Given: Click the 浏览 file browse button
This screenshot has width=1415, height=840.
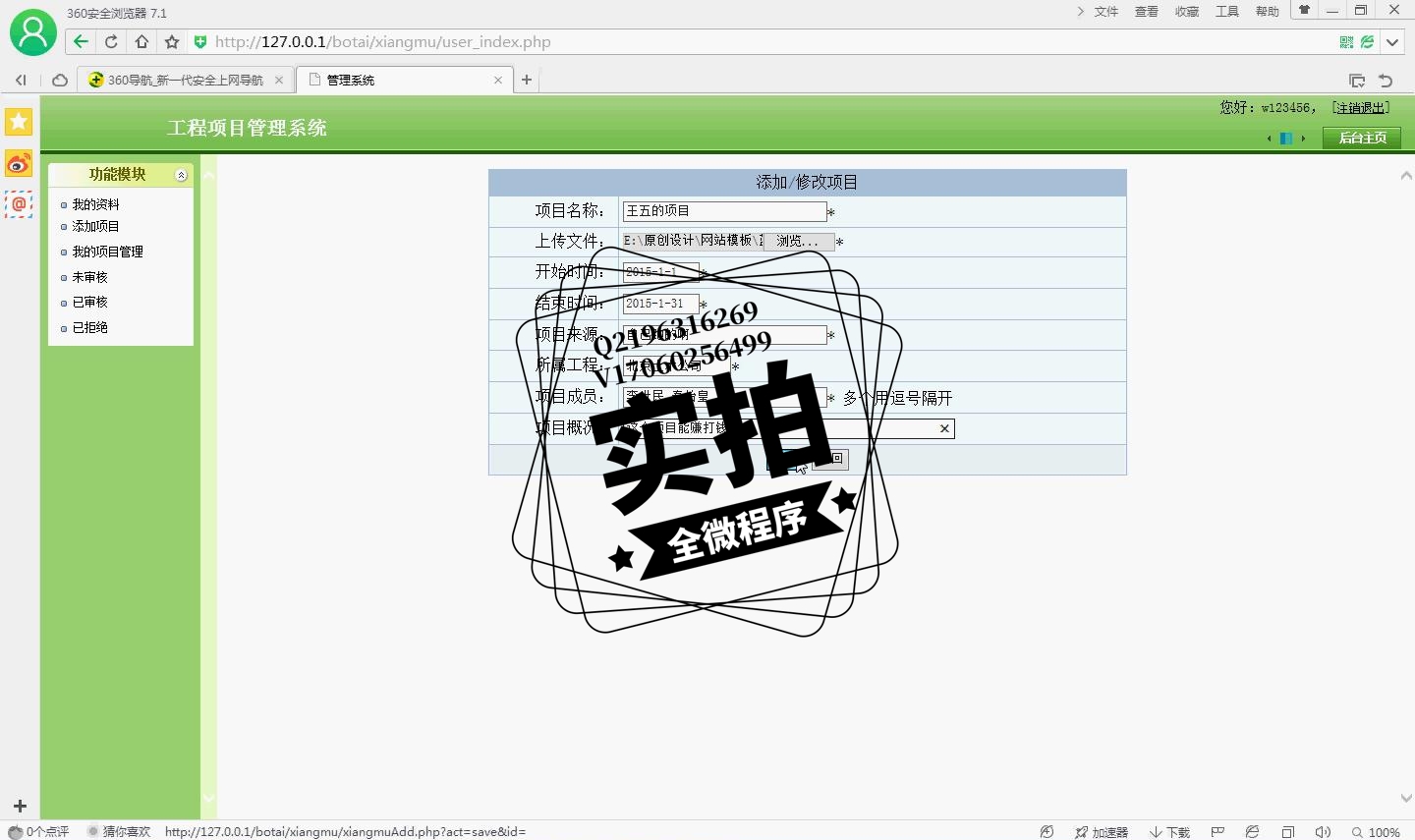Looking at the screenshot, I should click(799, 241).
